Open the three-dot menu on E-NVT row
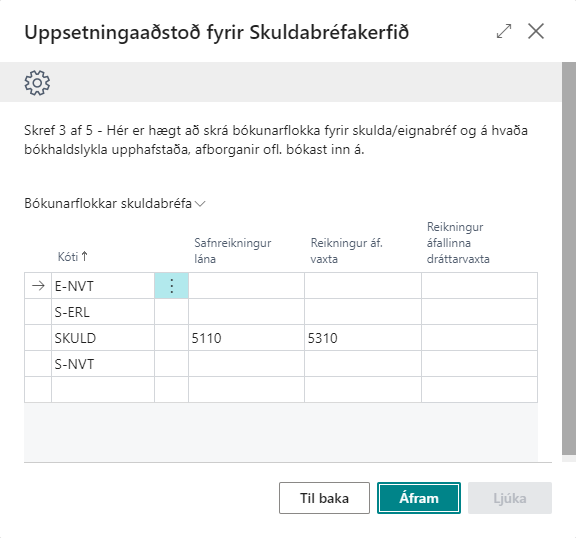This screenshot has width=576, height=538. pyautogui.click(x=172, y=286)
